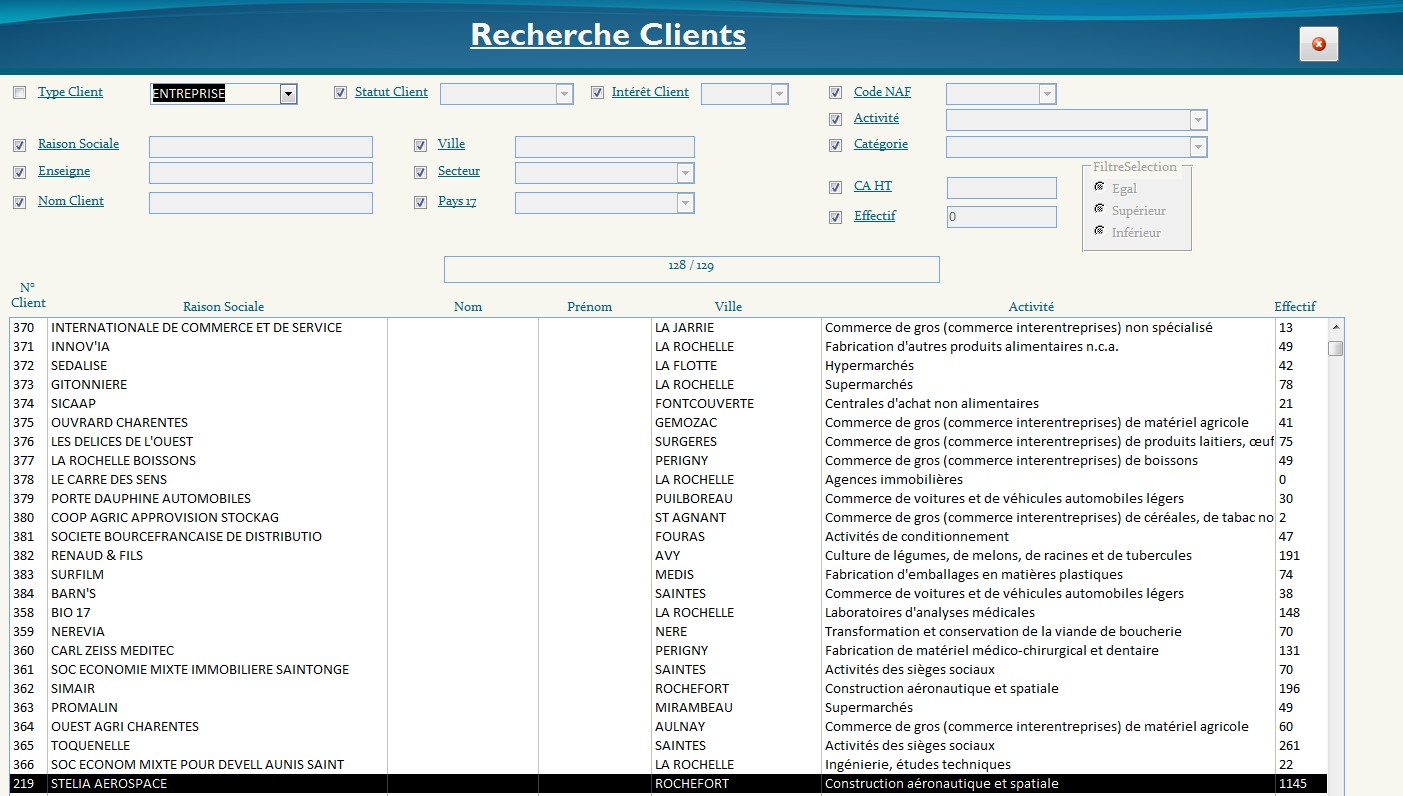The image size is (1403, 796).
Task: Click the Raison Sociale column header
Action: pyautogui.click(x=223, y=307)
